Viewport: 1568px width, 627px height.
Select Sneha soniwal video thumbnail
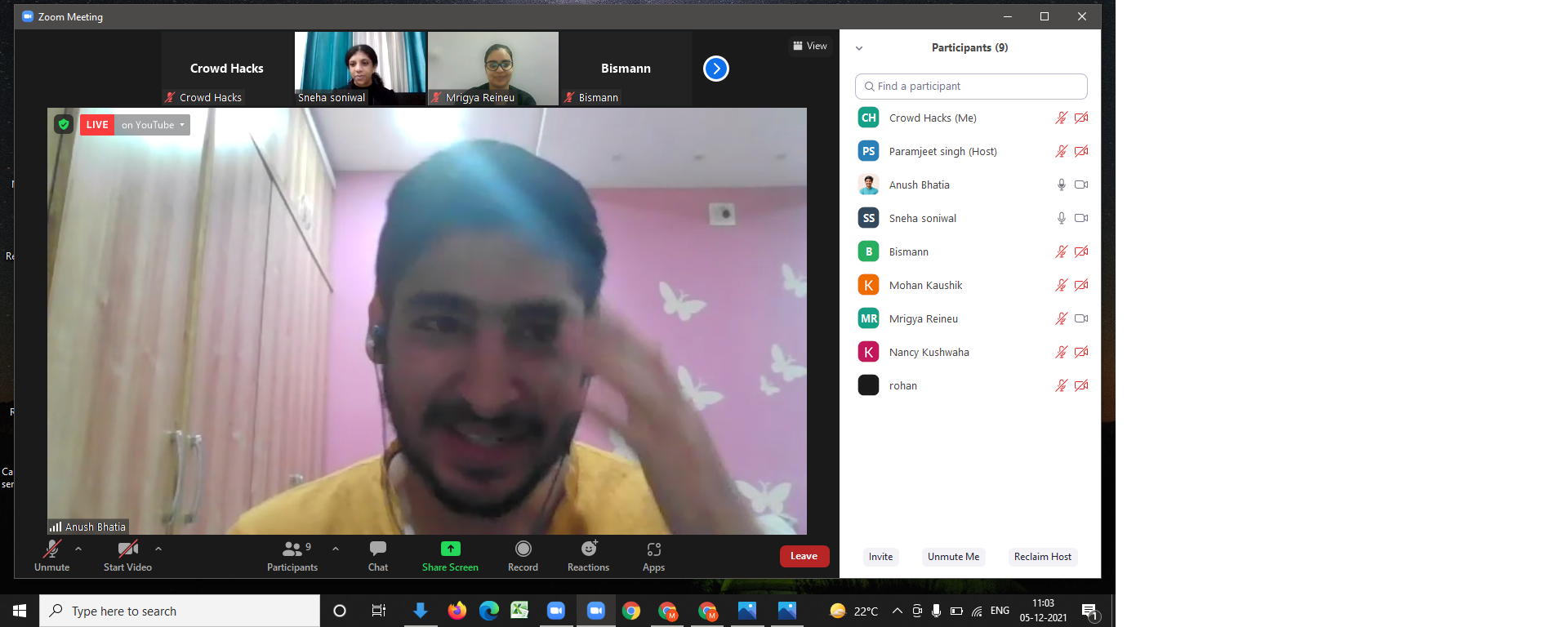coord(360,69)
